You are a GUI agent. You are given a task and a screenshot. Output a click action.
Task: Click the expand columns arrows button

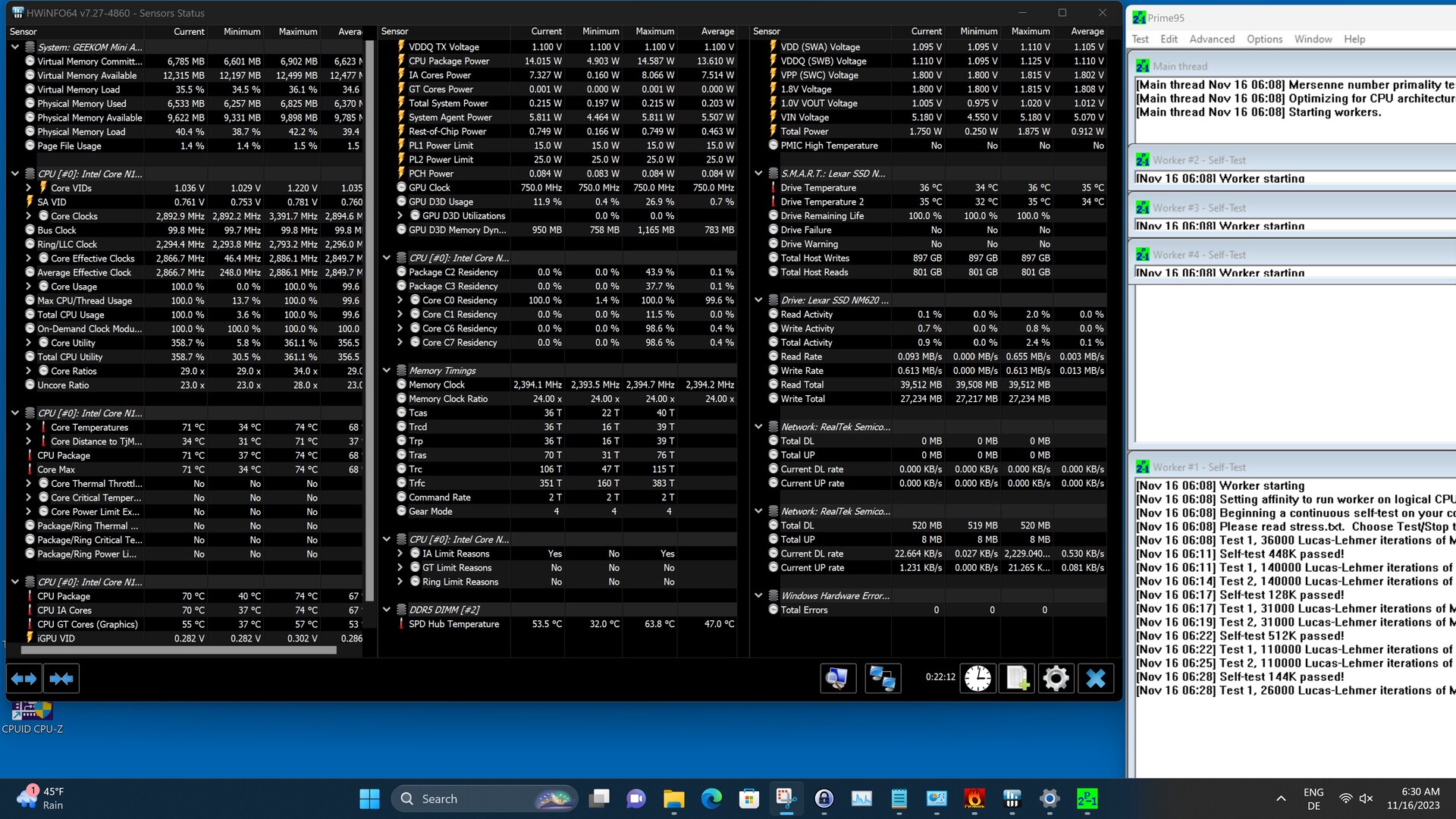pyautogui.click(x=24, y=679)
